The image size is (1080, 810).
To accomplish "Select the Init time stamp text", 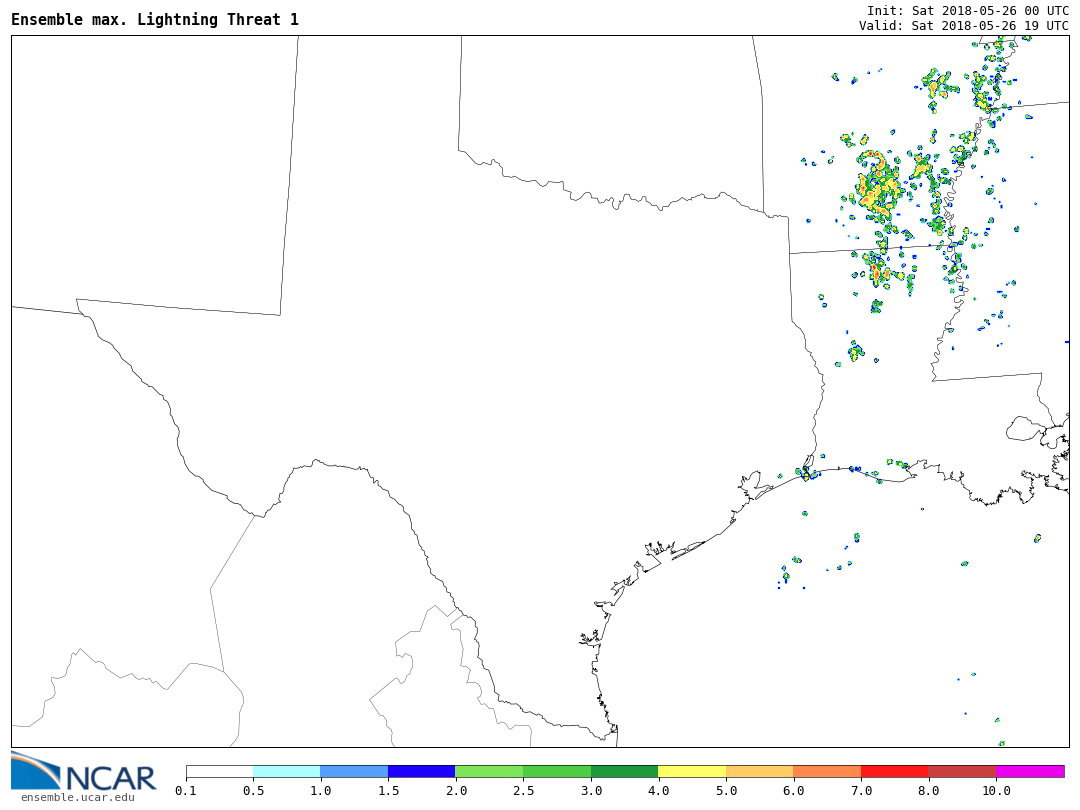I will (x=967, y=10).
